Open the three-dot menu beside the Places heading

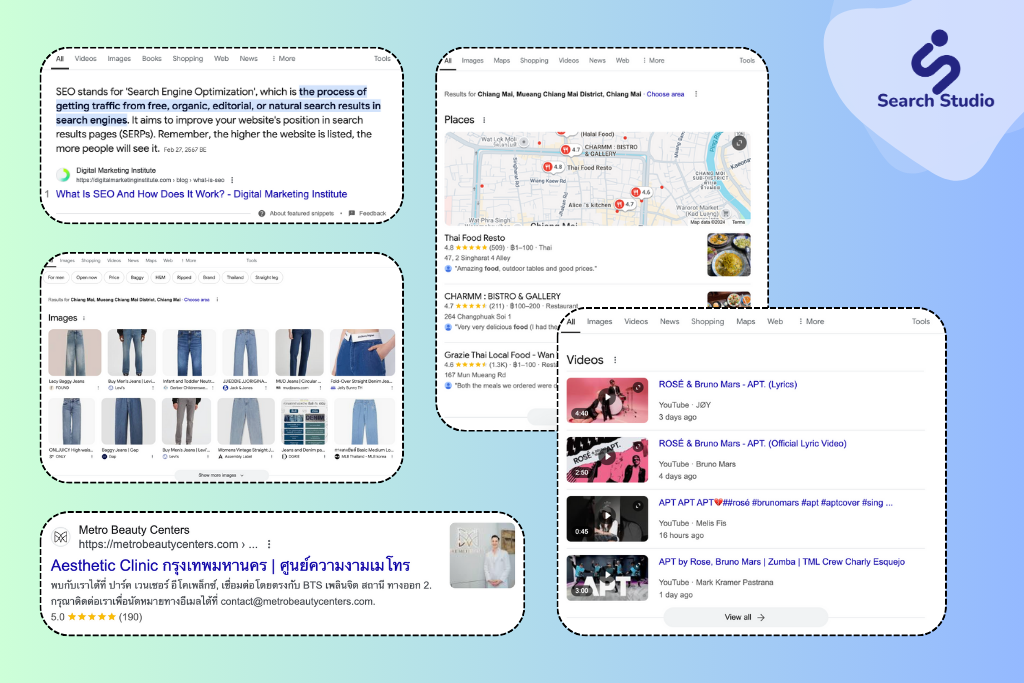coord(484,119)
